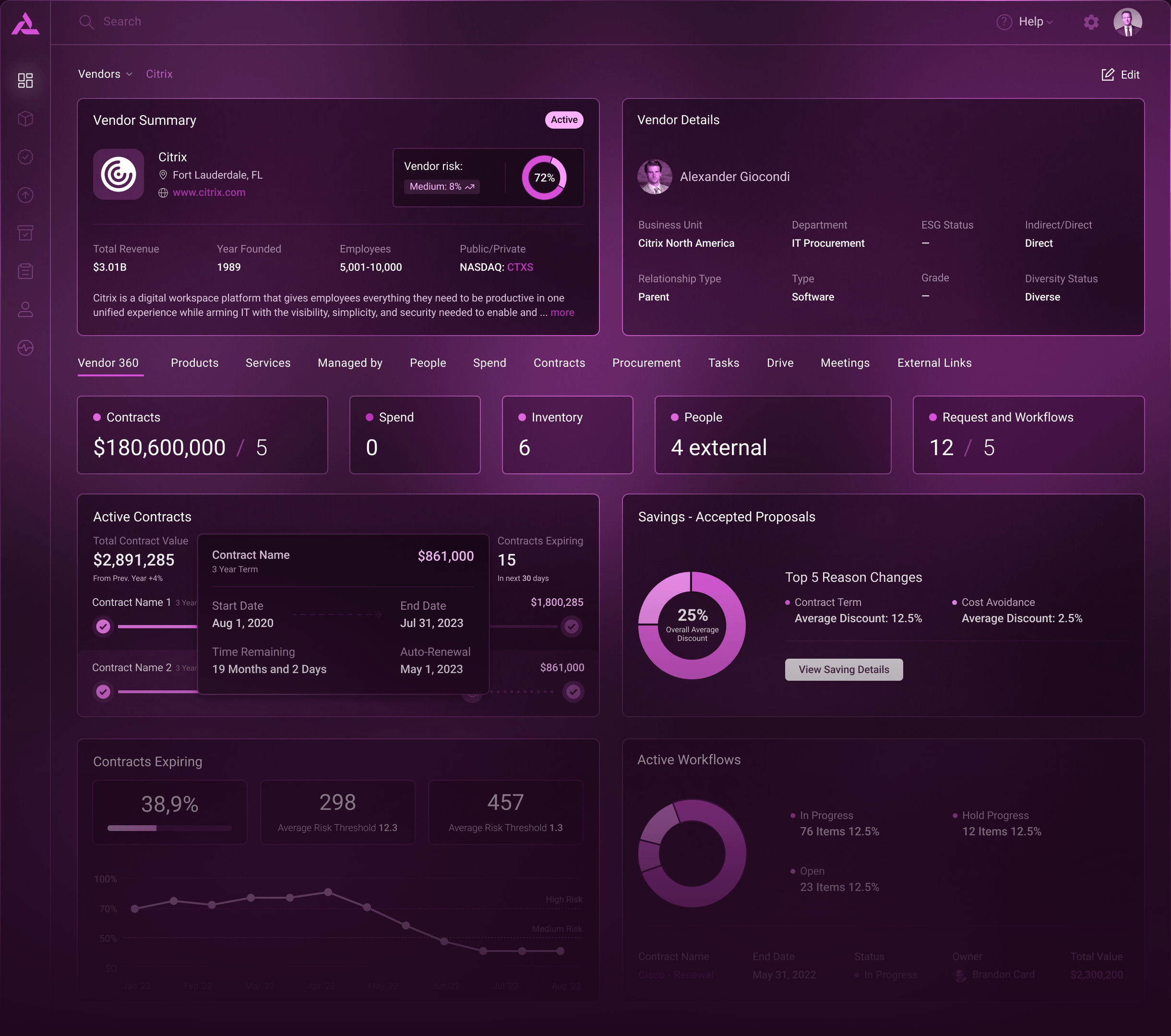Open the clipboard list icon in sidebar
Screen dimensions: 1171x1036
pyautogui.click(x=25, y=271)
